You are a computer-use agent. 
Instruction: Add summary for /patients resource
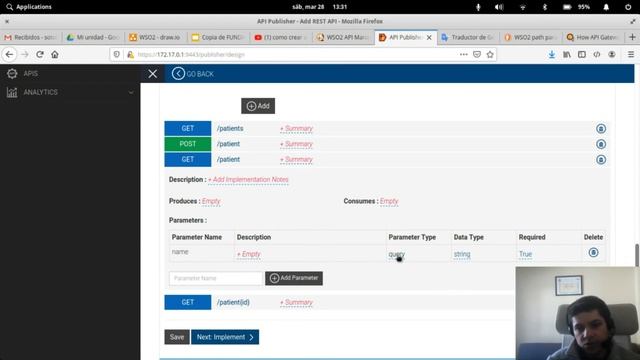tap(296, 129)
